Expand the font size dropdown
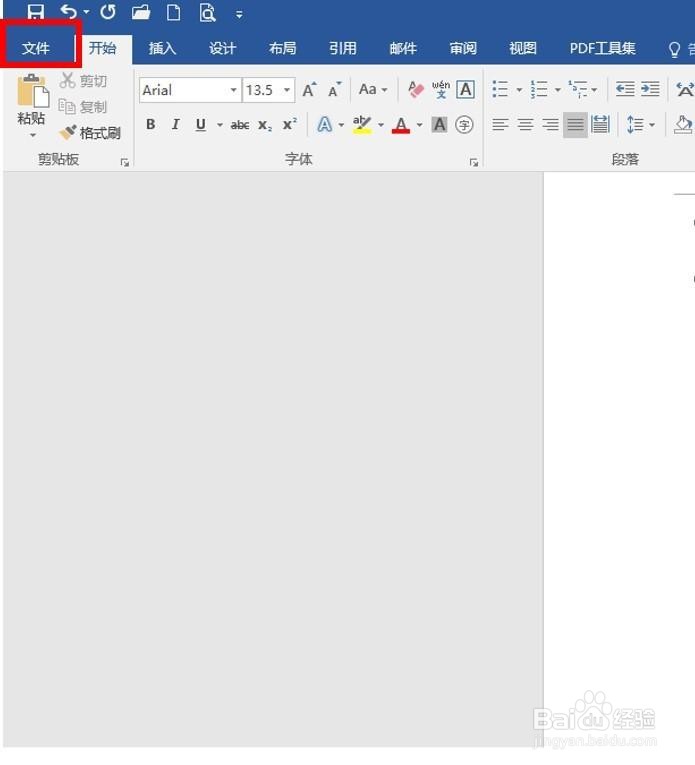Image resolution: width=695 pixels, height=765 pixels. click(287, 90)
